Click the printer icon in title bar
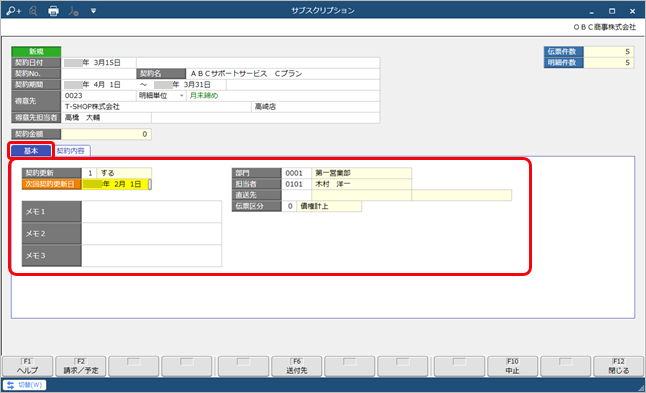Screen dimensions: 646x393 click(x=54, y=11)
